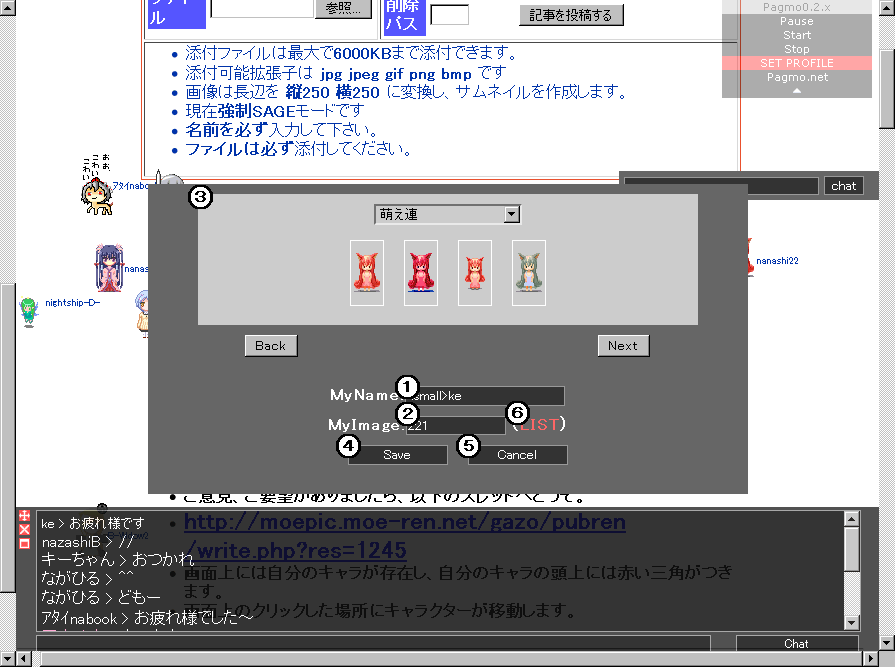The image size is (895, 667).
Task: Click the 'nightship-D-' name label
Action: pos(72,303)
